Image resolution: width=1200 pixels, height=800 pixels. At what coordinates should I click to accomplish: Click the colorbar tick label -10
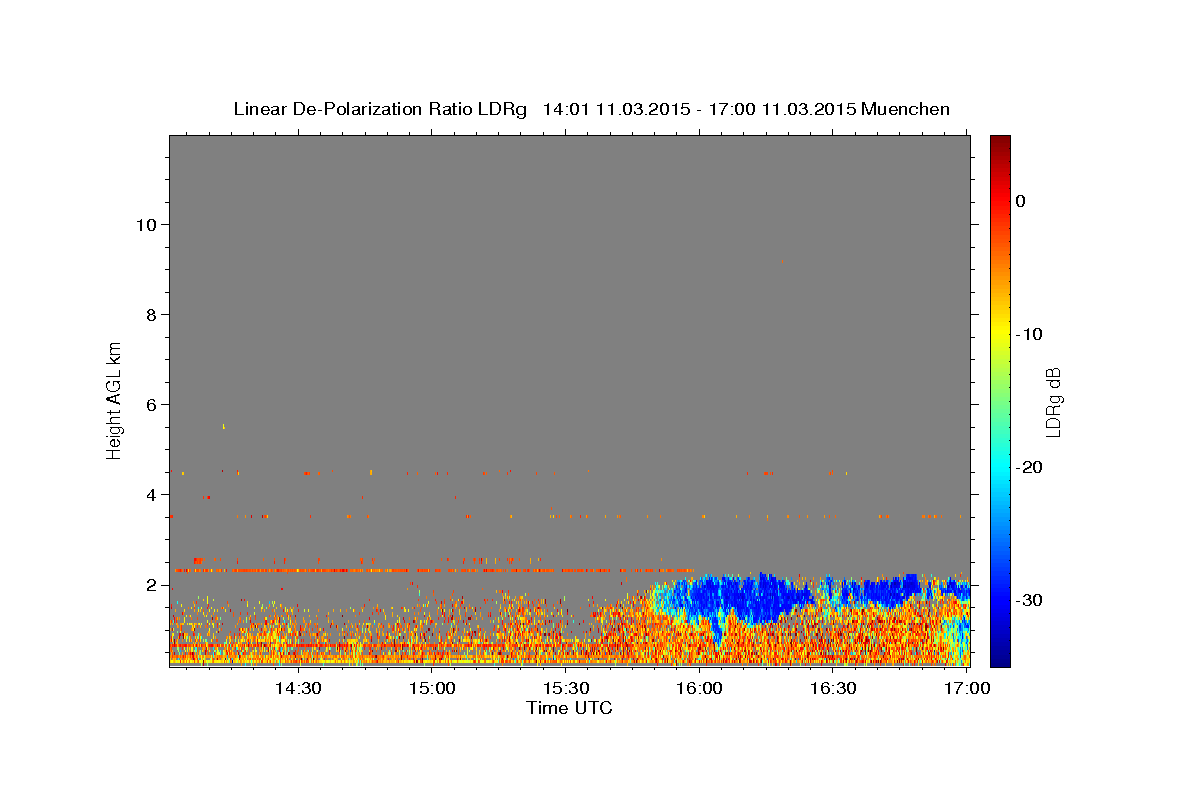1030,334
